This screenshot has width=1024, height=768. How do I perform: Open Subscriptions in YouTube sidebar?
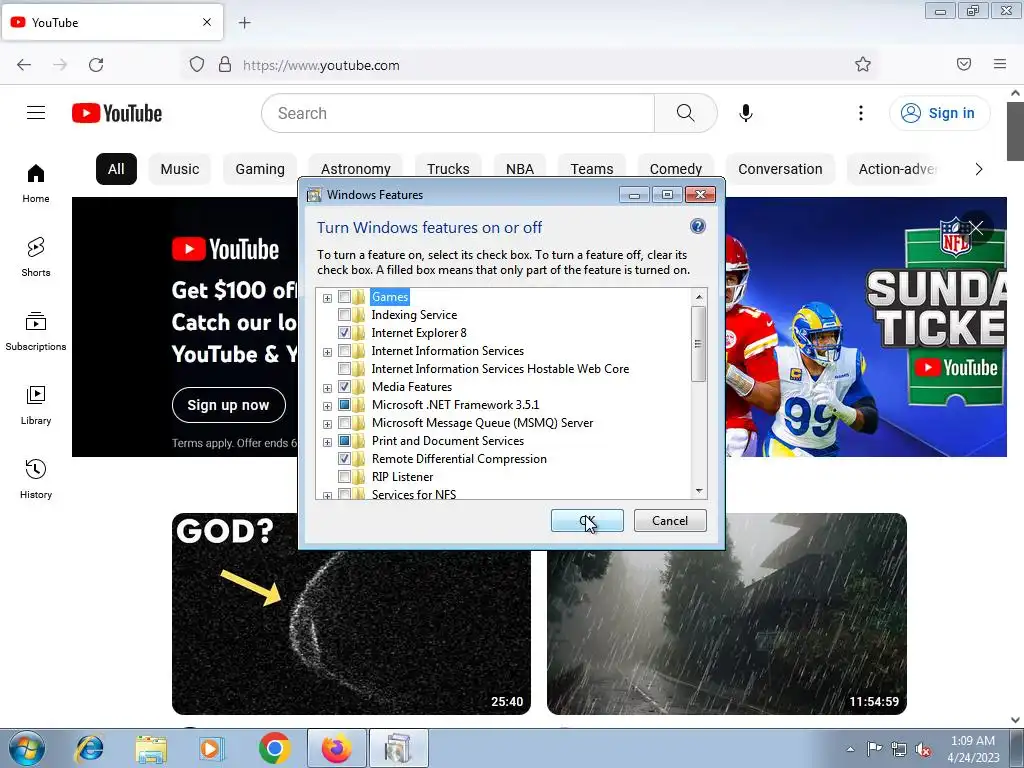pos(36,331)
